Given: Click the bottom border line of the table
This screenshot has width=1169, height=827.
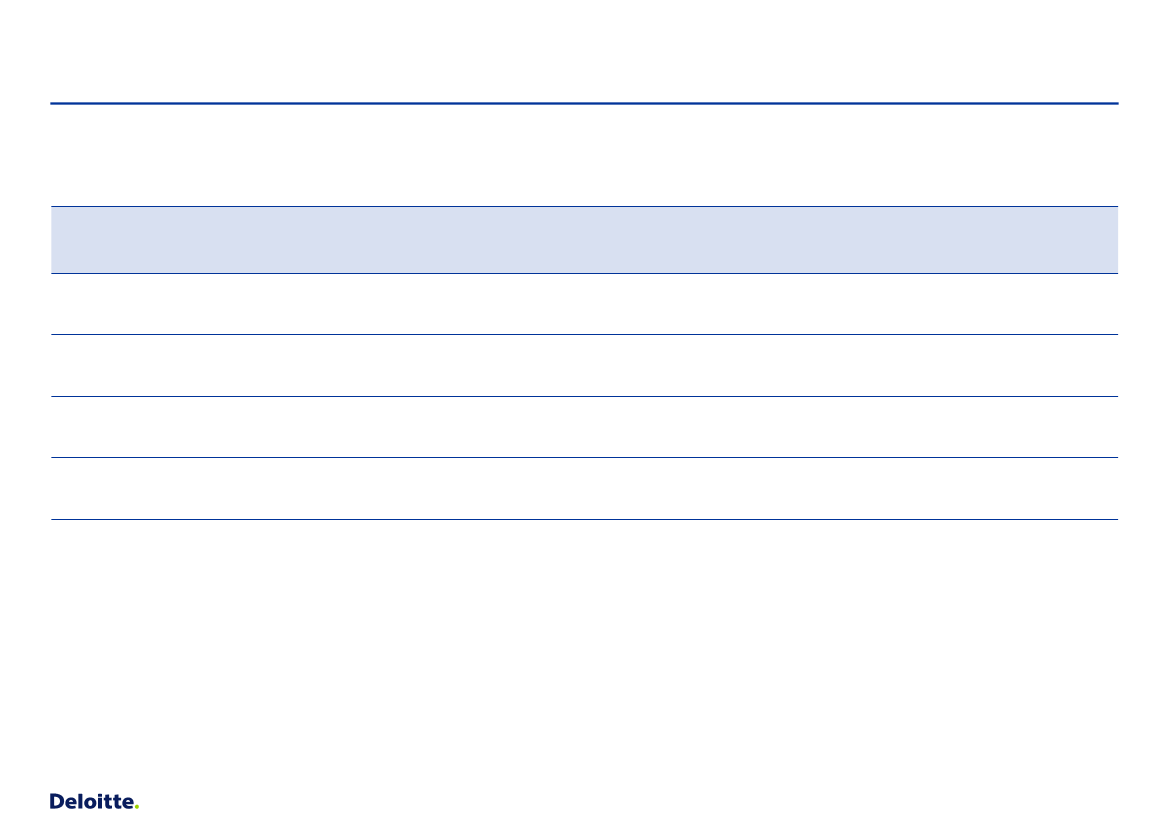Looking at the screenshot, I should click(x=584, y=520).
